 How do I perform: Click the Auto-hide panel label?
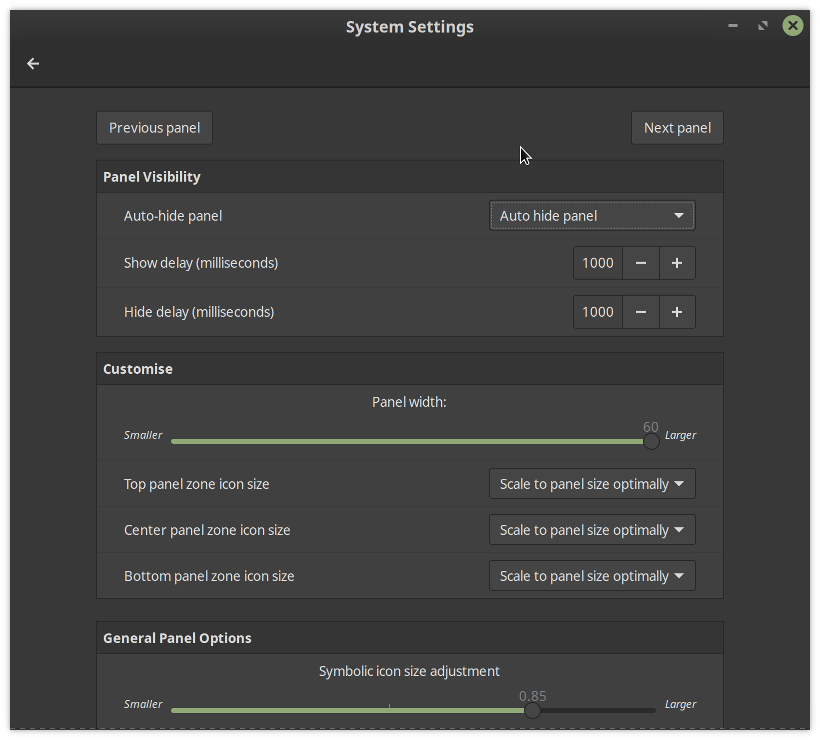tap(173, 216)
